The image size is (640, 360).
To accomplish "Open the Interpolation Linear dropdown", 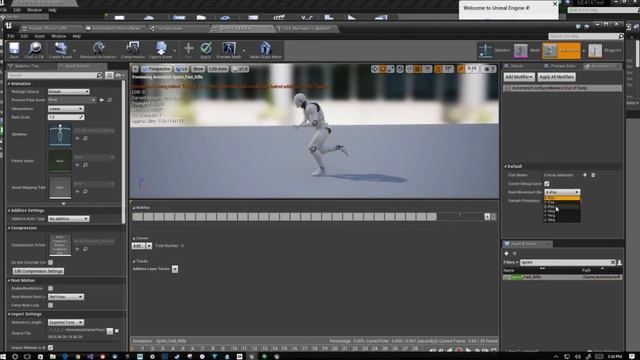I will tap(66, 109).
